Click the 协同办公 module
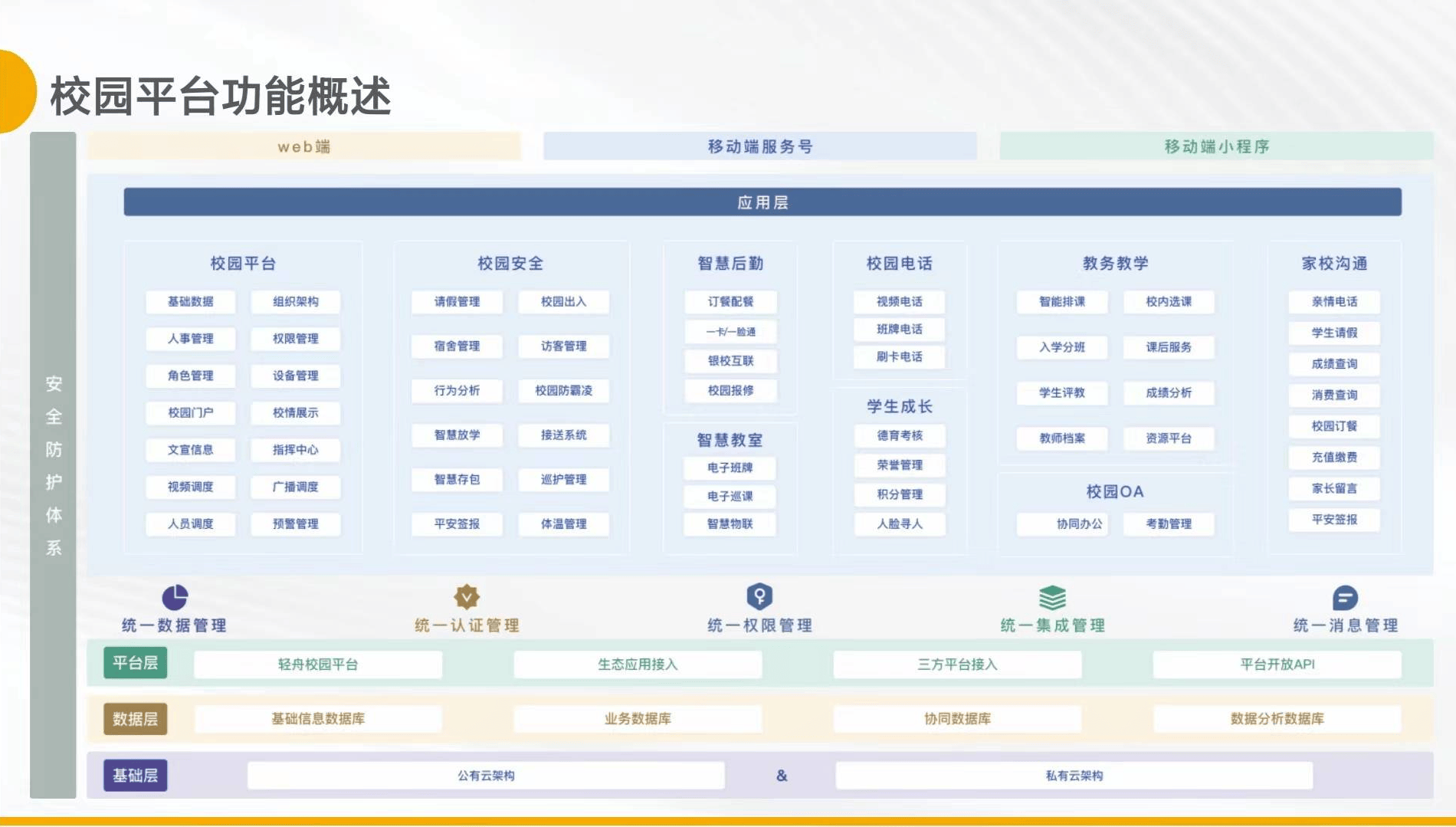The image size is (1456, 827). click(1062, 524)
